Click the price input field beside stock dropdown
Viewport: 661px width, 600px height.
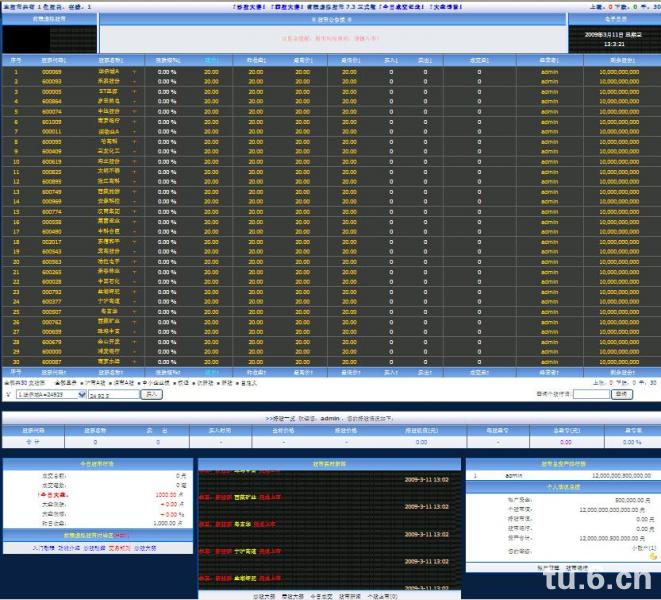113,395
